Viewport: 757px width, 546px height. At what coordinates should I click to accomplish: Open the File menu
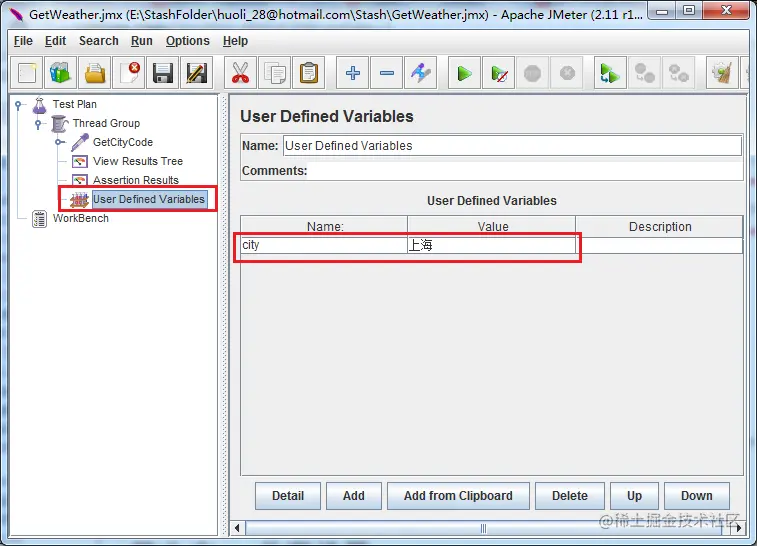[23, 41]
